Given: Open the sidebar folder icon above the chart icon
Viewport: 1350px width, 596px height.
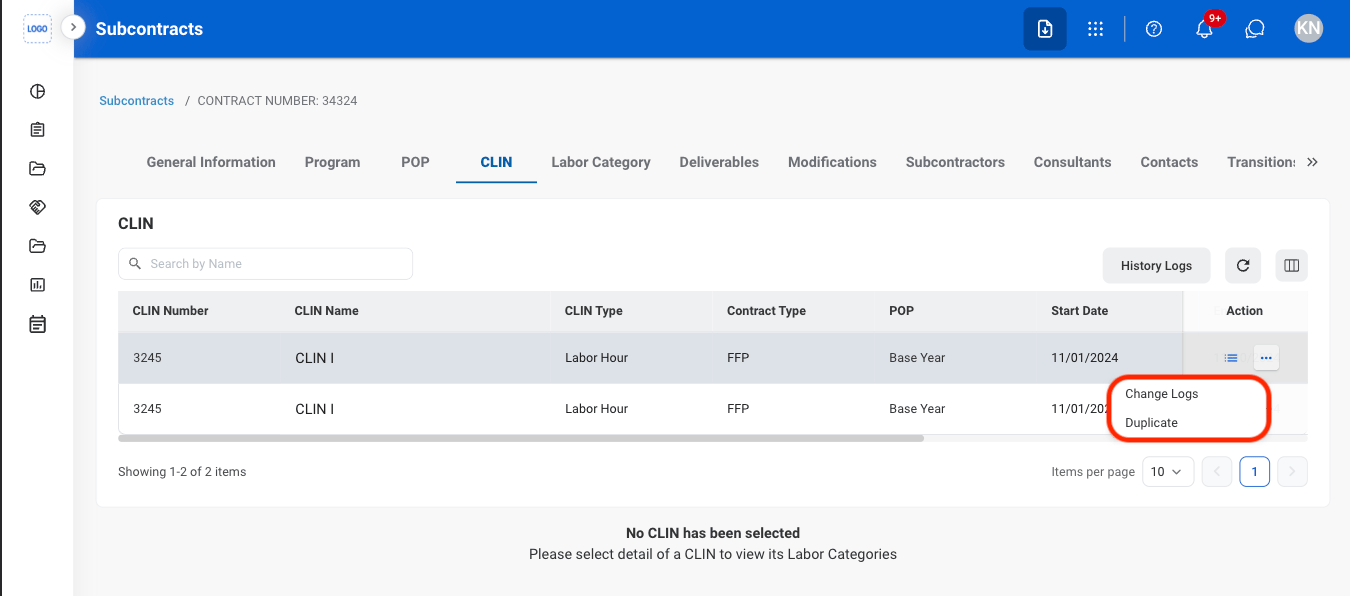Looking at the screenshot, I should [x=38, y=246].
